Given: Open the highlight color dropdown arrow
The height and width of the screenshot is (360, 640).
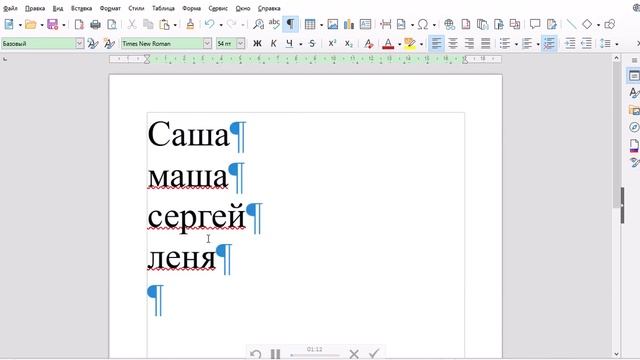Looking at the screenshot, I should [x=421, y=44].
